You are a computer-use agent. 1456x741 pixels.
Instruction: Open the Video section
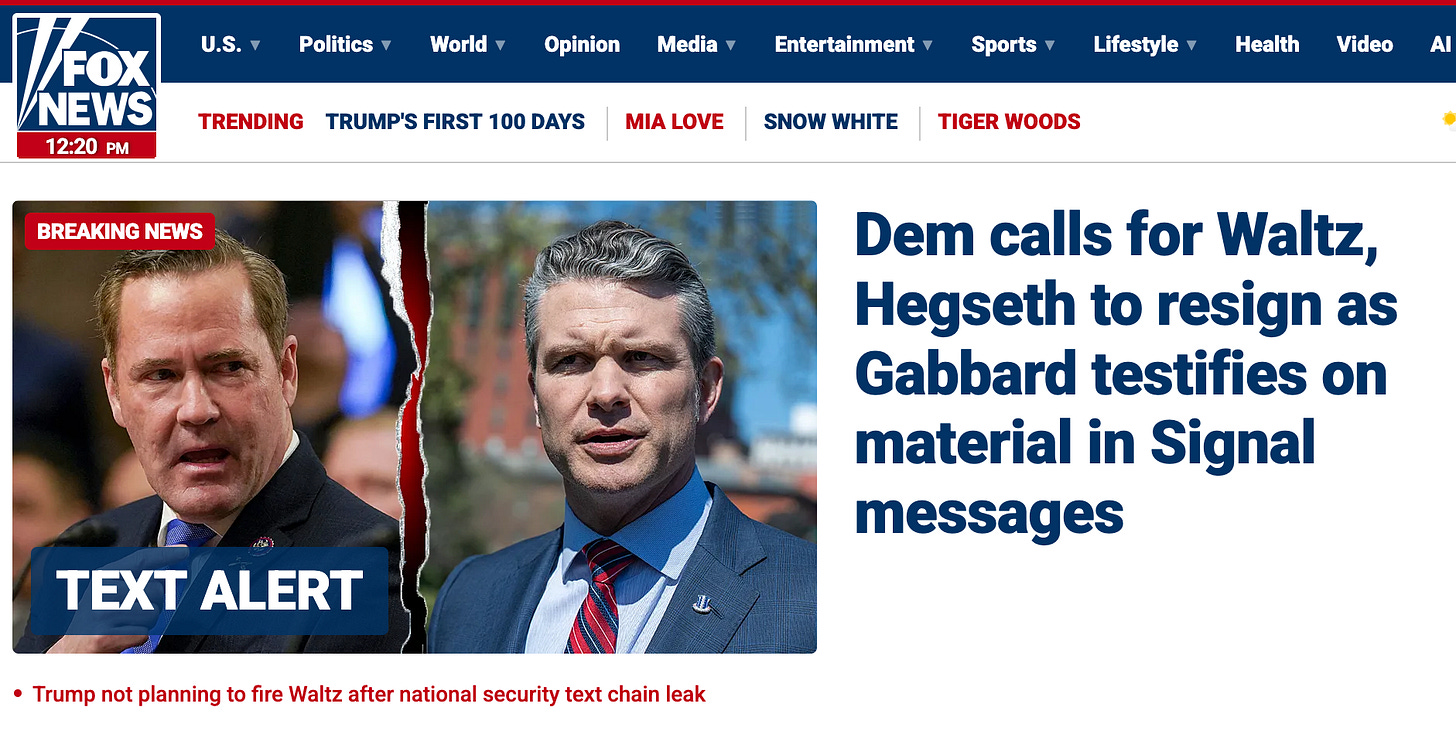[x=1365, y=44]
